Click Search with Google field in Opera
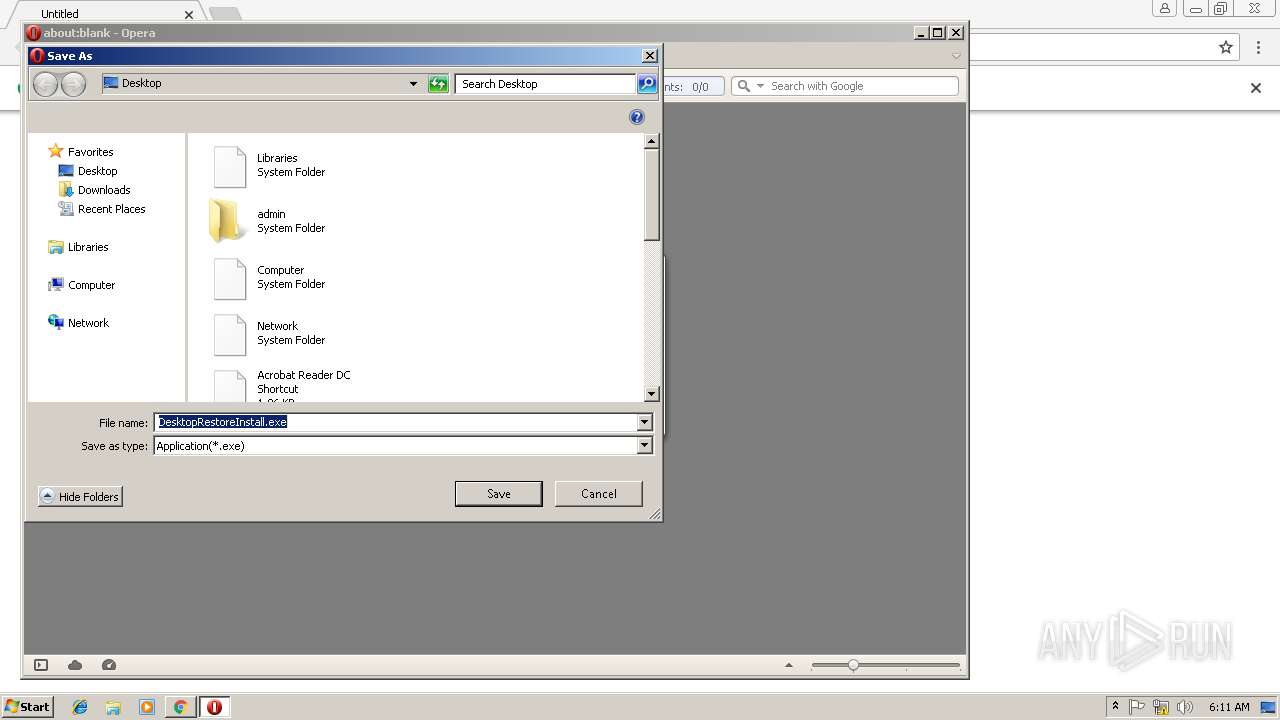 (x=860, y=86)
